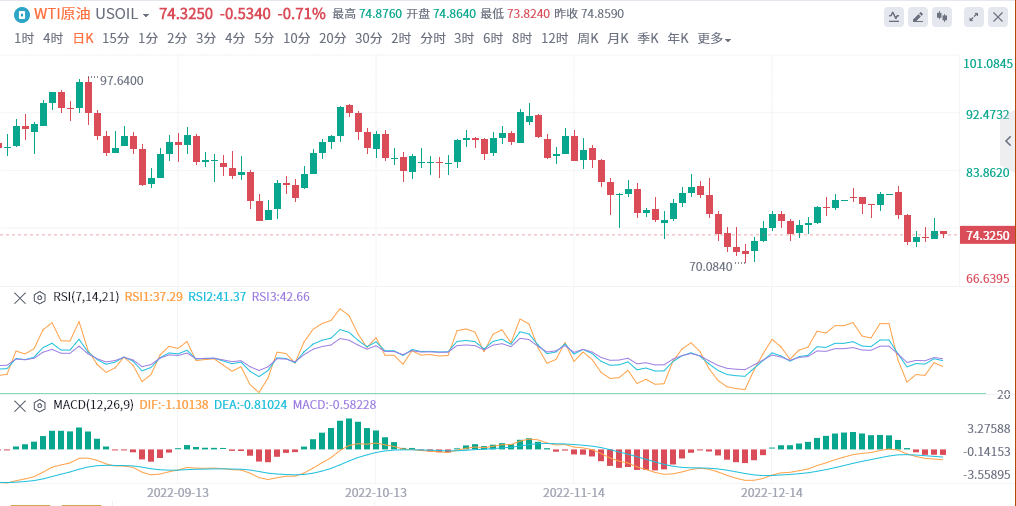This screenshot has height=506, width=1016.
Task: Select the 月K monthly chart
Action: [618, 39]
